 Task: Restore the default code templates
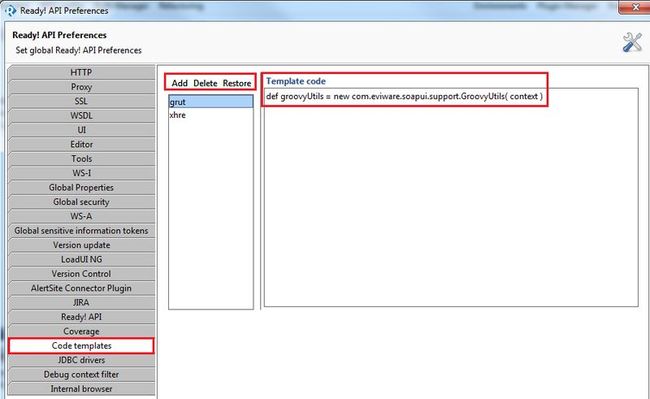(237, 83)
